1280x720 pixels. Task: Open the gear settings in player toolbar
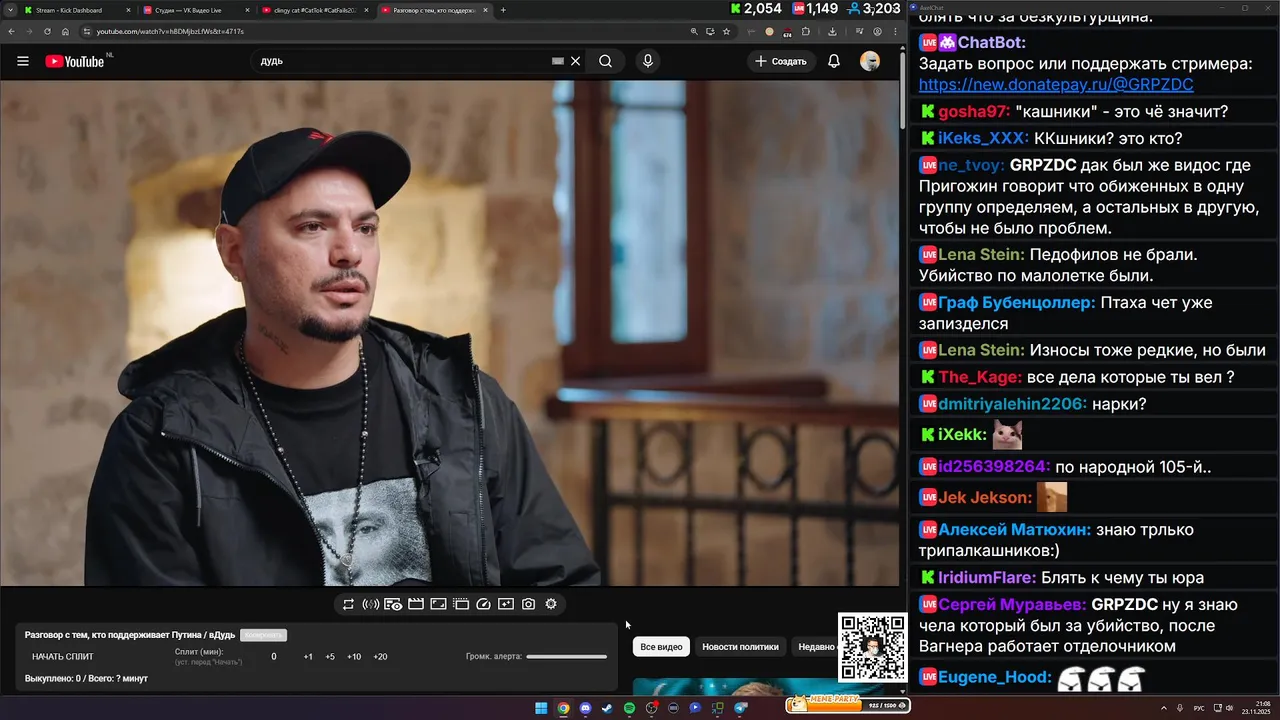click(551, 604)
